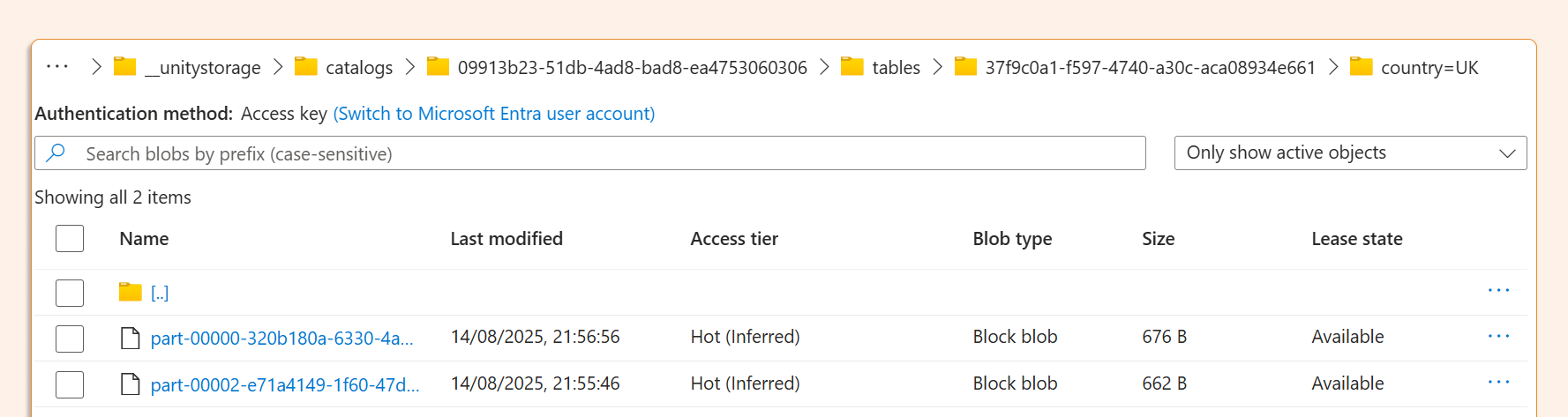Toggle the select all items checkbox
This screenshot has height=417, width=1568.
70,239
